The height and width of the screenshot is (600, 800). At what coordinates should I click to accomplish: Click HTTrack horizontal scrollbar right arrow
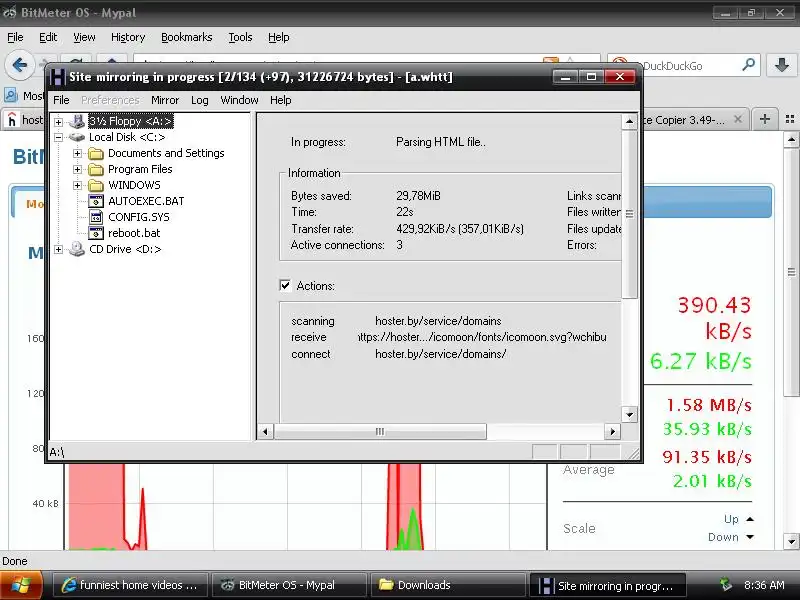pos(612,432)
